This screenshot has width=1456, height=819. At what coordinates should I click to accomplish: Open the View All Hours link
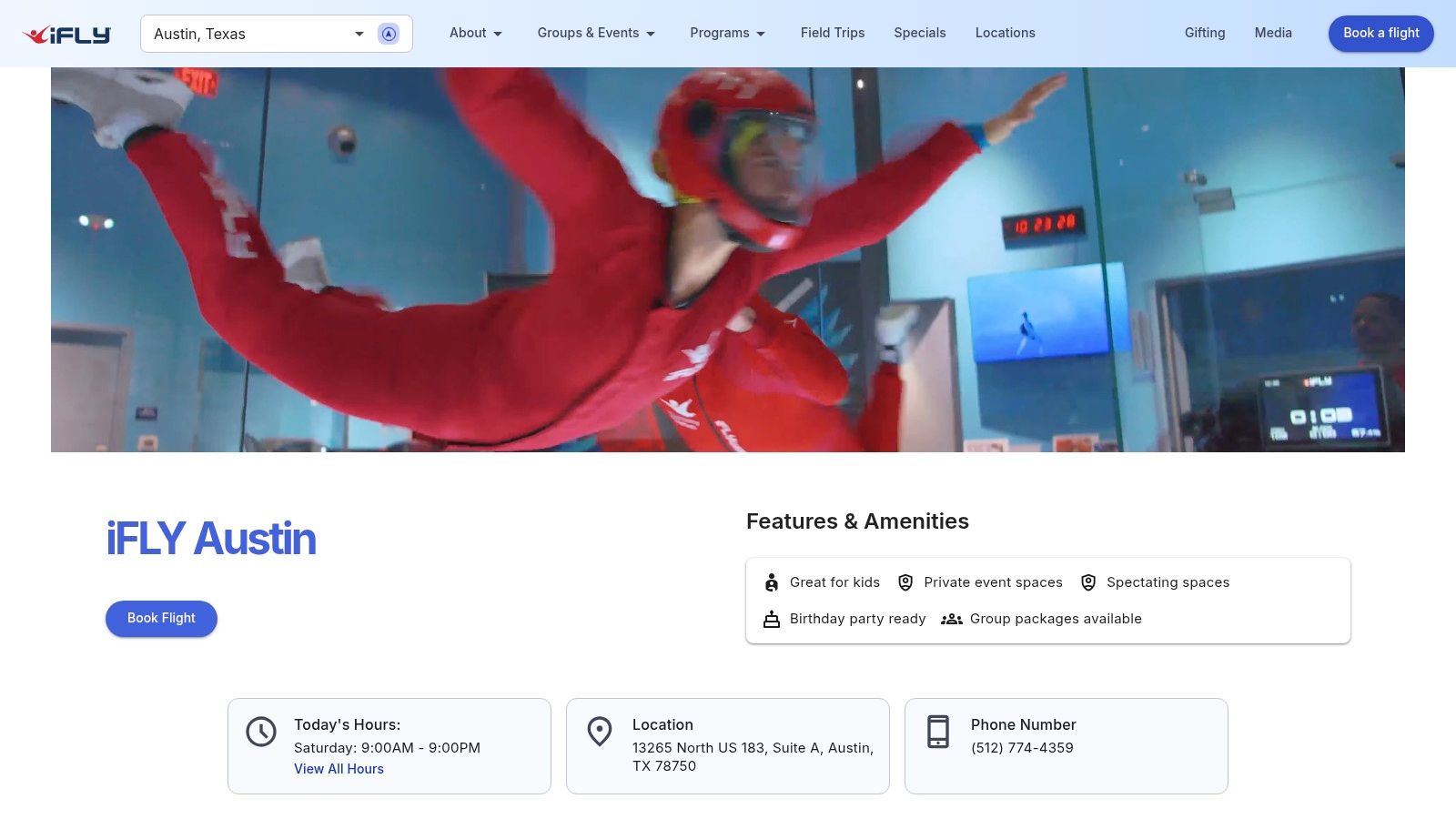point(339,769)
